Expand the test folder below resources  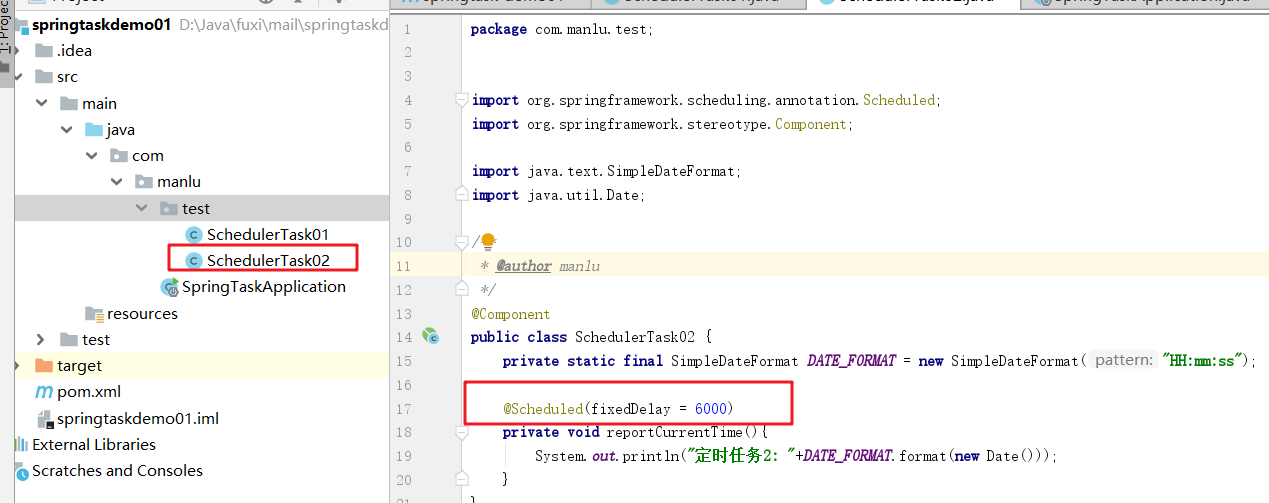(x=40, y=340)
